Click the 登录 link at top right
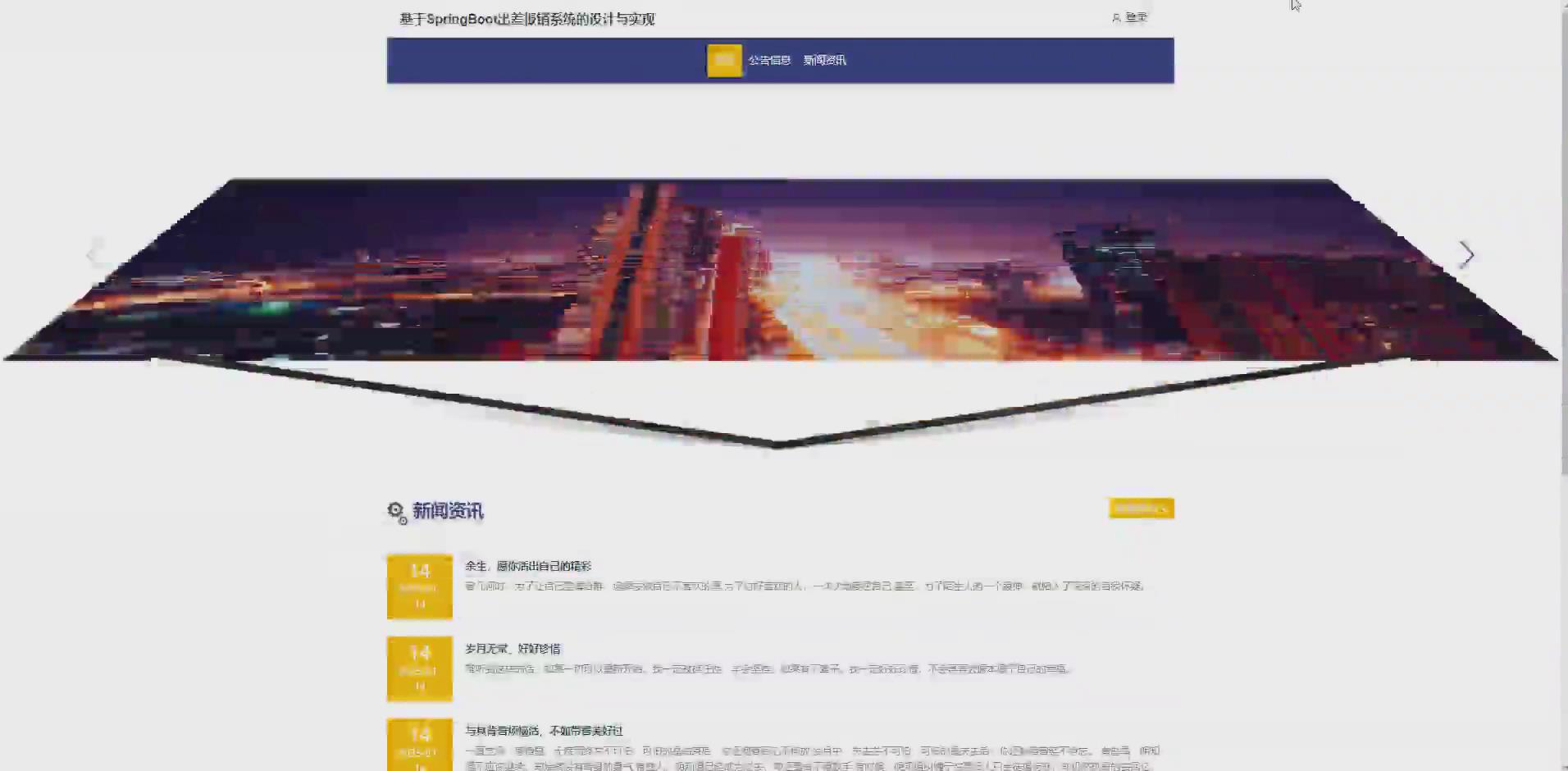The height and width of the screenshot is (771, 1568). 1135,16
